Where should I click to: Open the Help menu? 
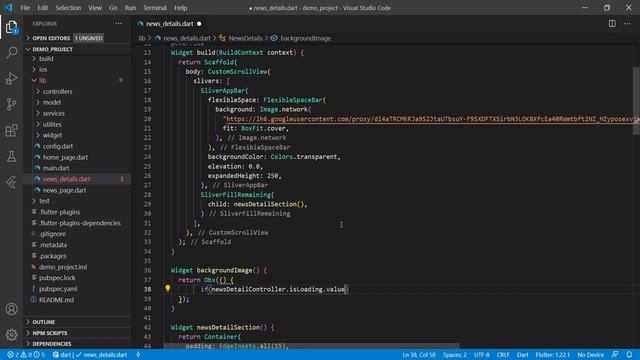click(x=180, y=8)
